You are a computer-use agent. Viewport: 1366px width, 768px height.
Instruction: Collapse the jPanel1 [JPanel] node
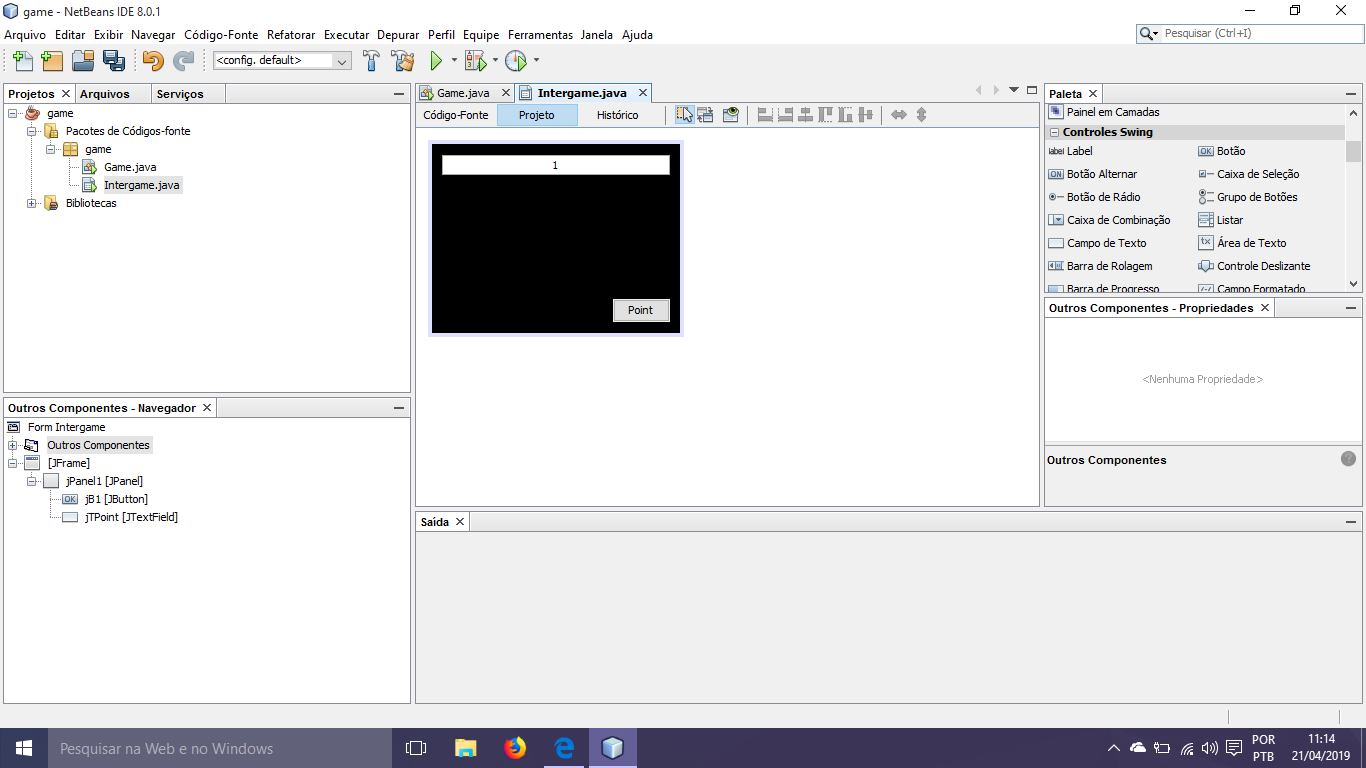(32, 481)
